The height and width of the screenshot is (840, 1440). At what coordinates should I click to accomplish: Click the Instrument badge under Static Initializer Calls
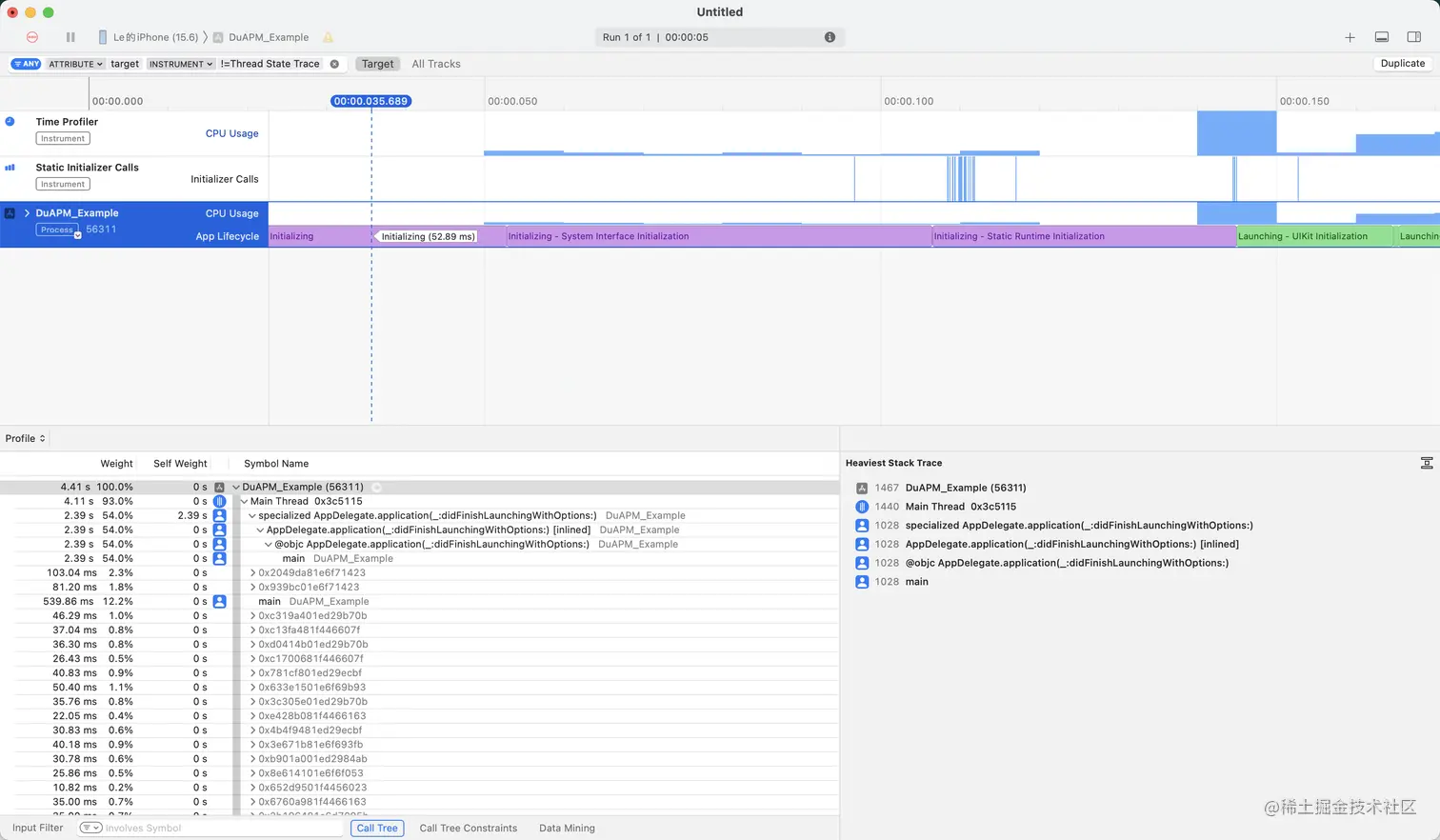point(63,184)
